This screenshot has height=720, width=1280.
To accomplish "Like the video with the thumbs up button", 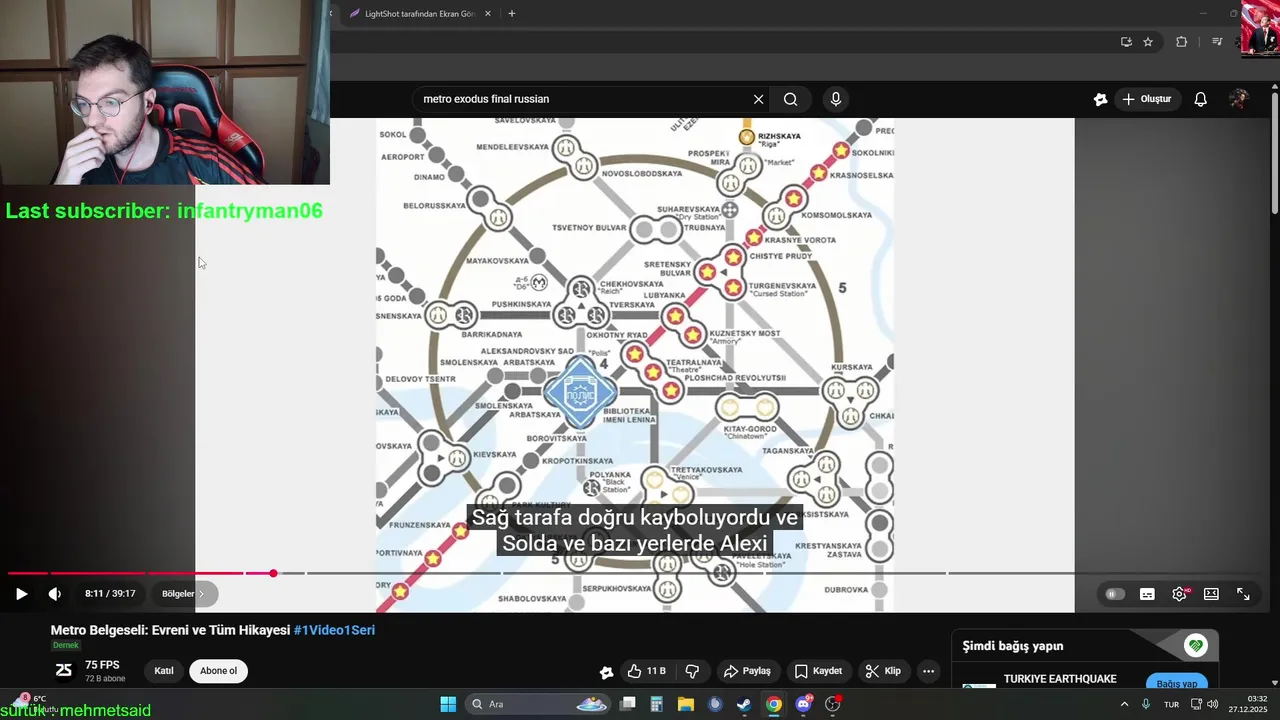I will coord(646,671).
